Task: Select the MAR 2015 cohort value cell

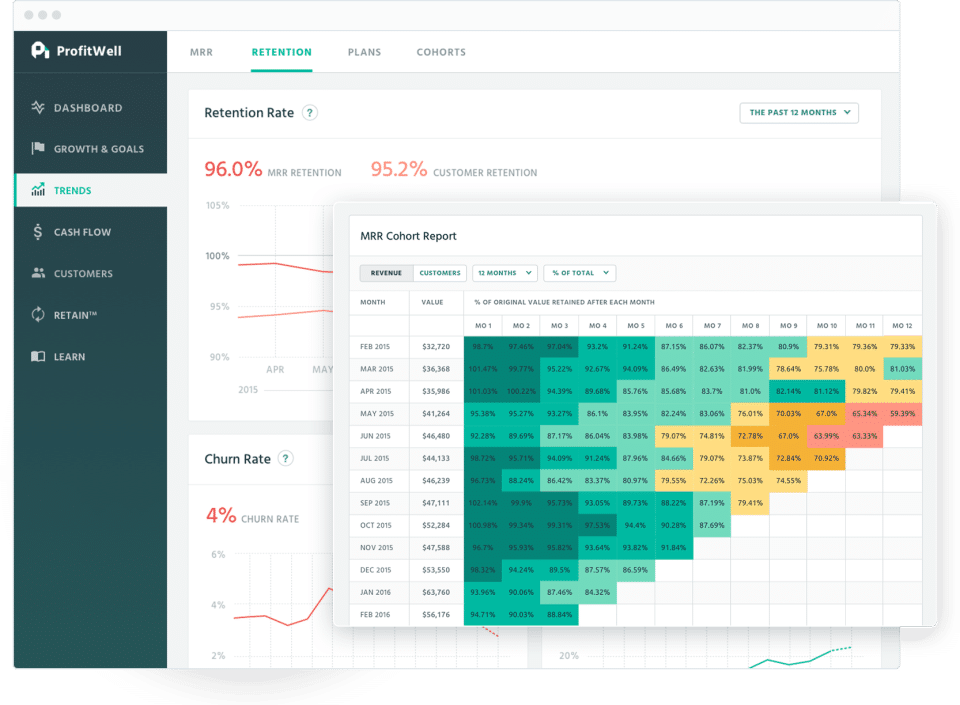Action: [x=436, y=369]
